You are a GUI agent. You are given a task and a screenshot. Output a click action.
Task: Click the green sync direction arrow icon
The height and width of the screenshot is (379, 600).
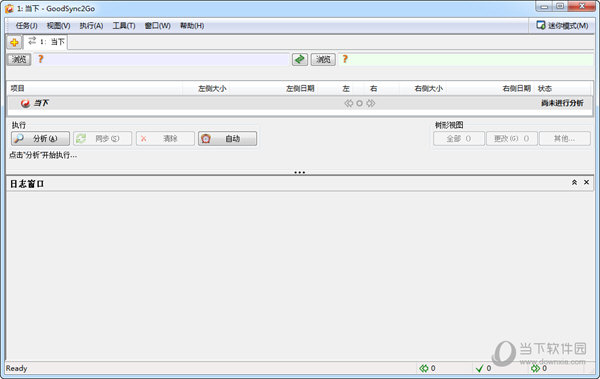point(300,59)
